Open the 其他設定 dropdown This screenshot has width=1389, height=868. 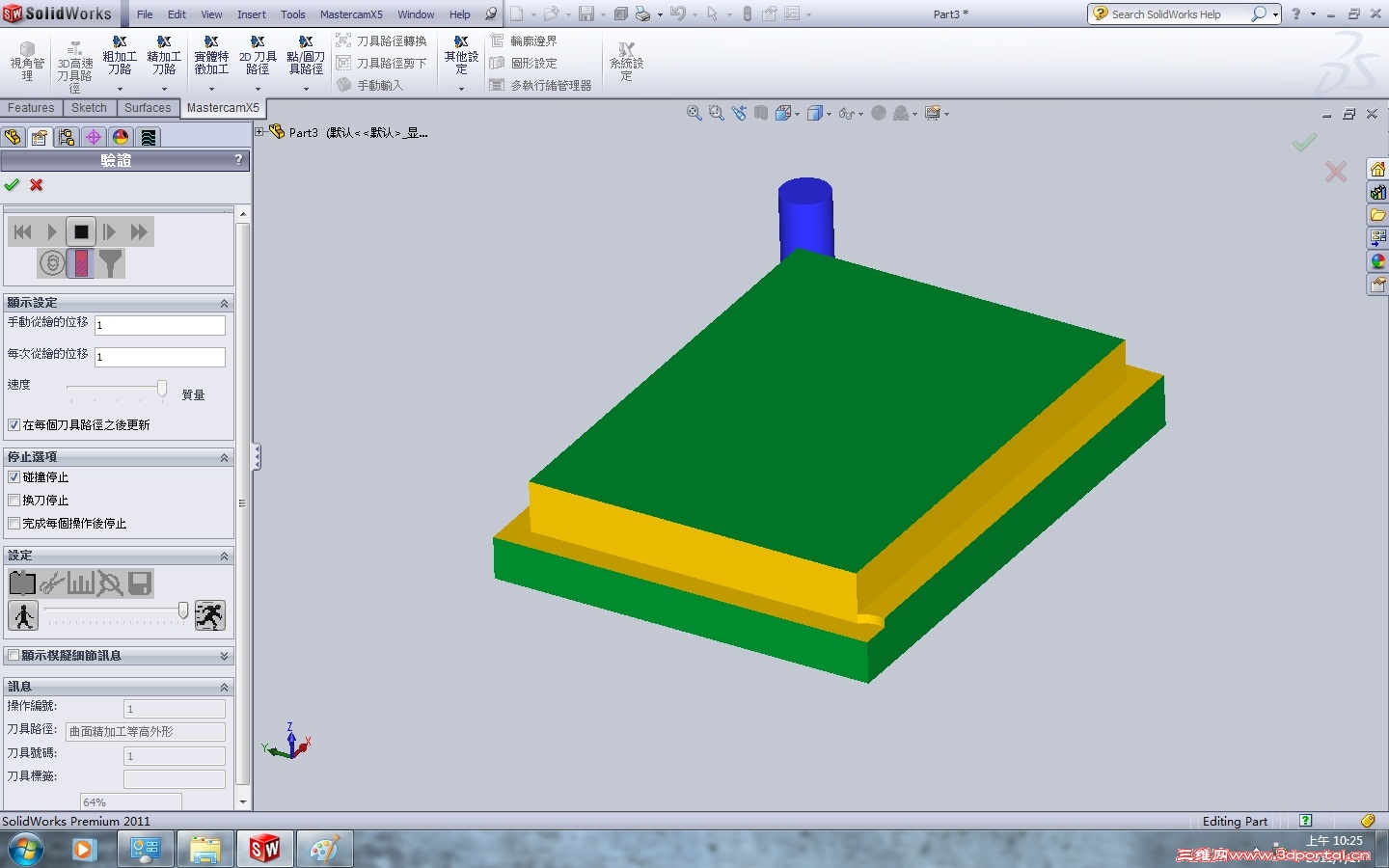[461, 89]
